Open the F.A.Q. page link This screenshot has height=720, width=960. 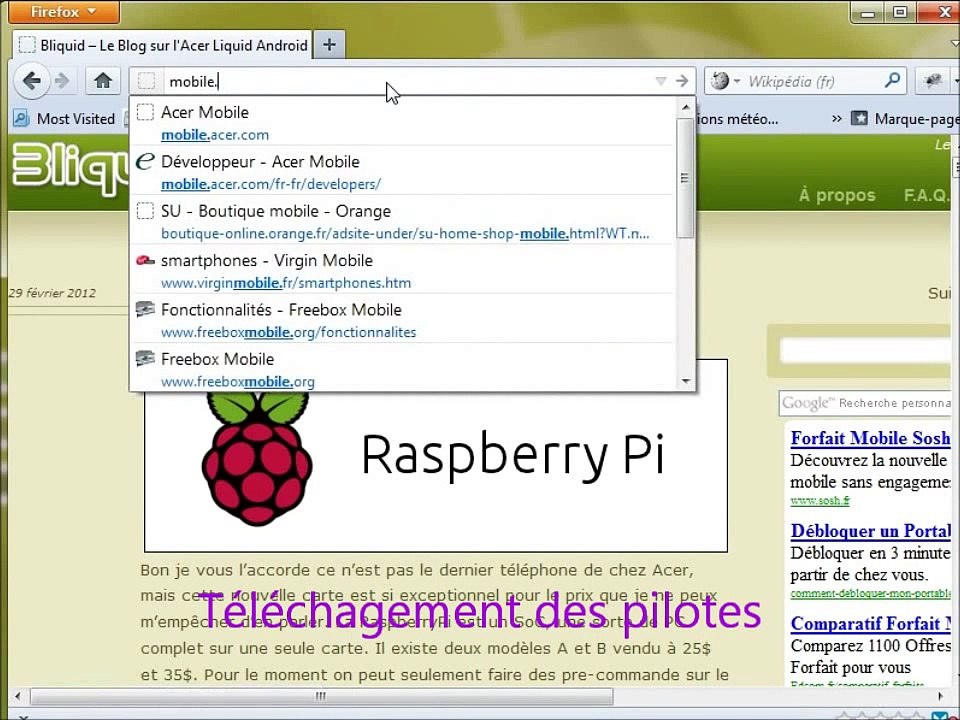[927, 195]
